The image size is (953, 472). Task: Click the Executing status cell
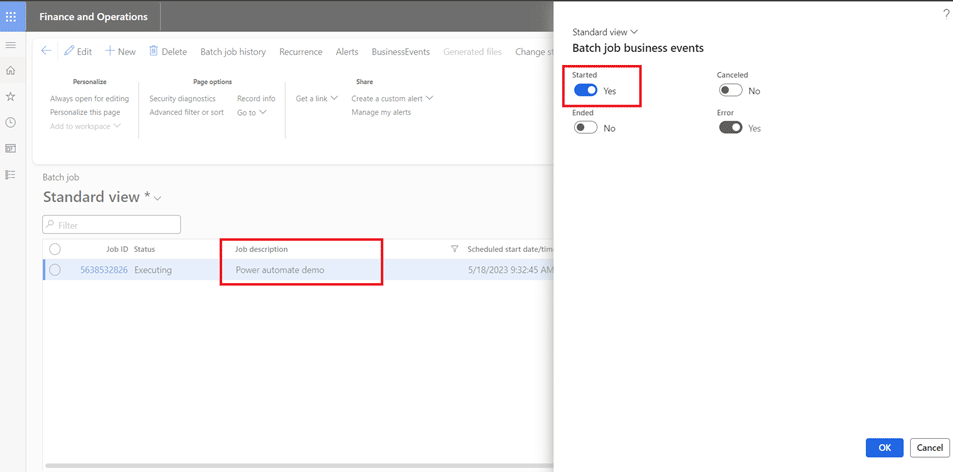153,270
